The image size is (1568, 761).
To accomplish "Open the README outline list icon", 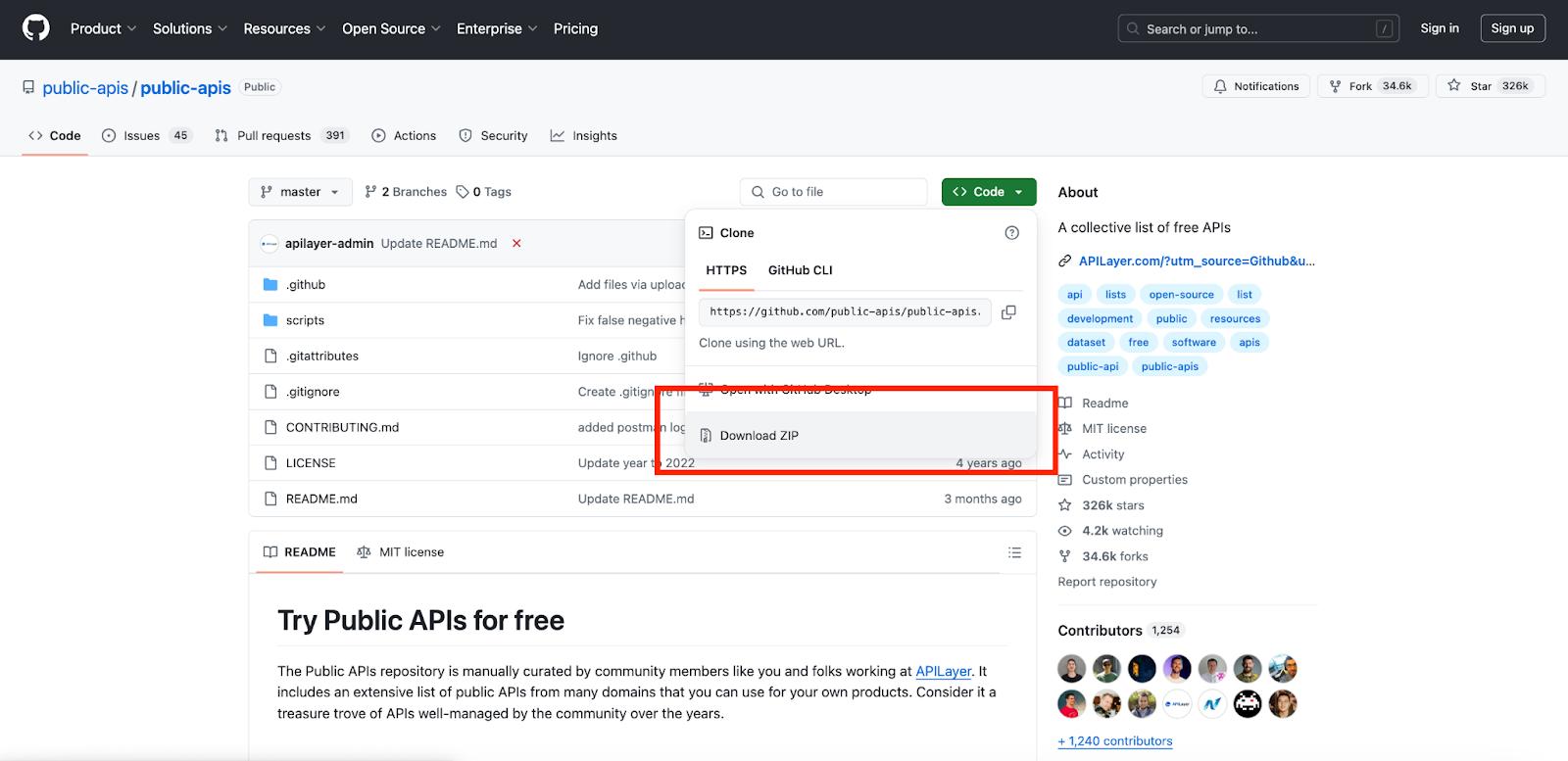I will coord(1014,552).
